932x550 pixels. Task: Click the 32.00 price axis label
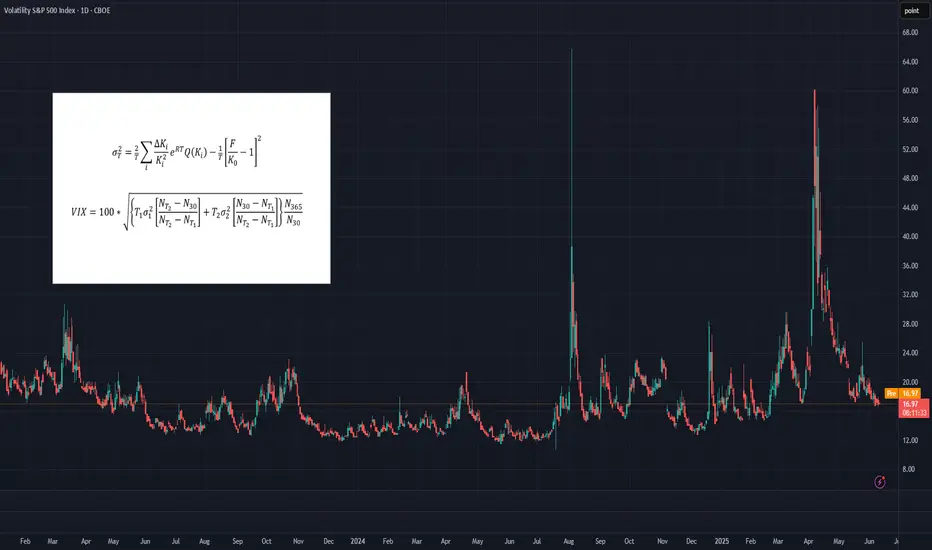[910, 295]
